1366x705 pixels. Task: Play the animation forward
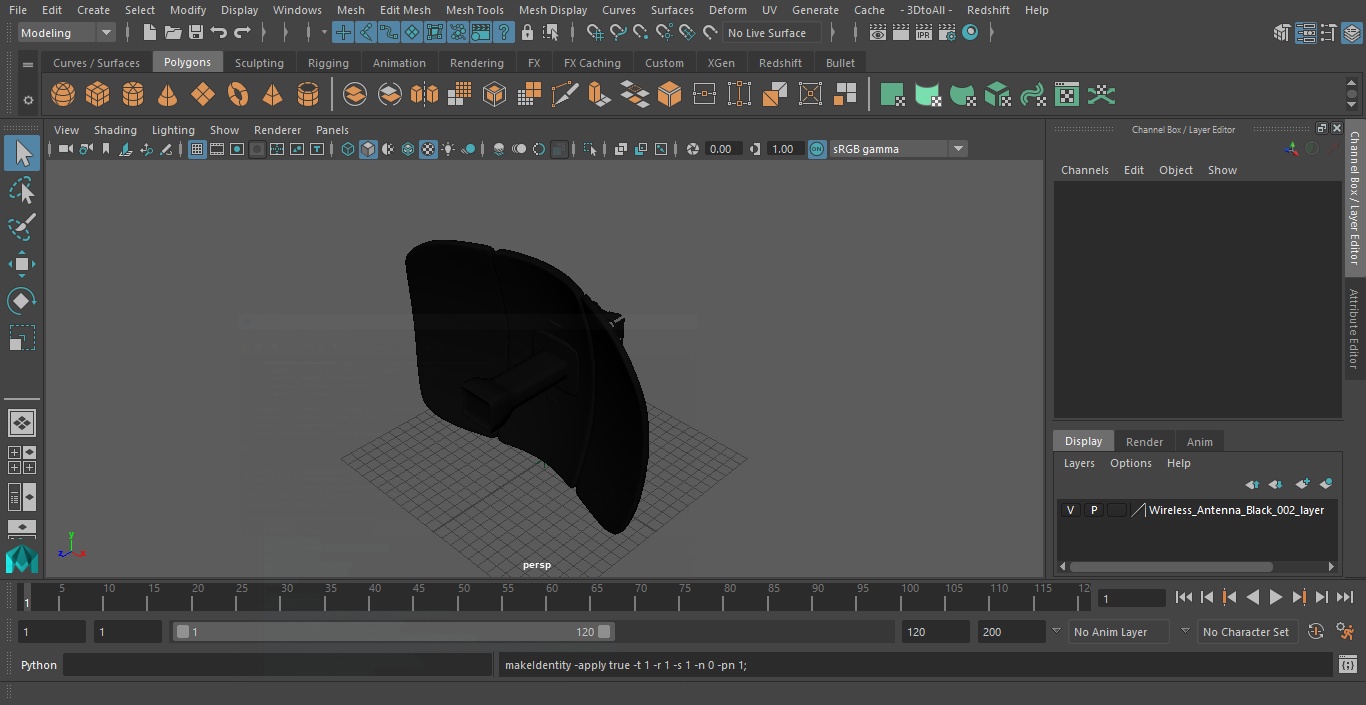click(x=1276, y=597)
